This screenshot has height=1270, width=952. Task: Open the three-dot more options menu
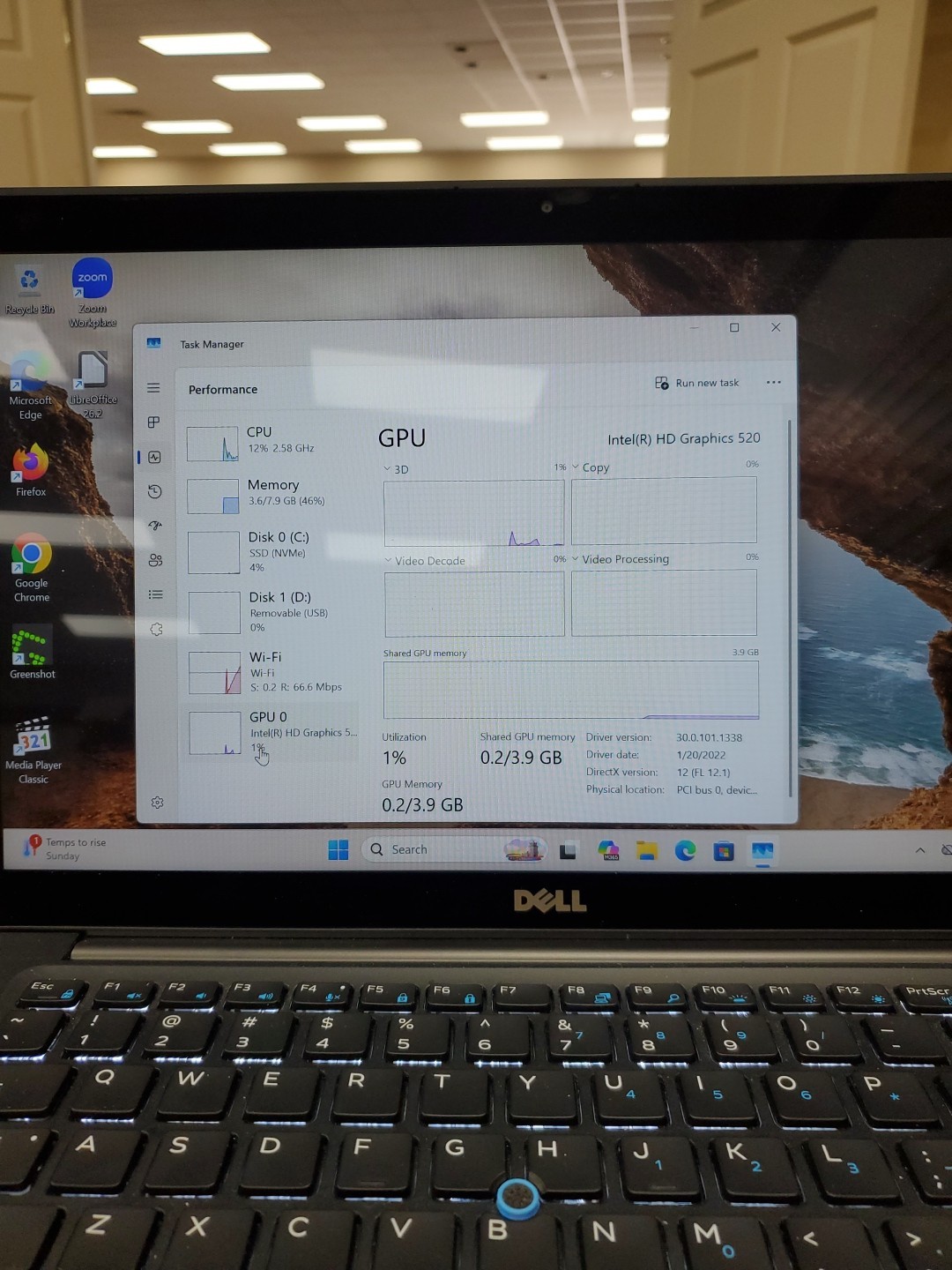774,382
